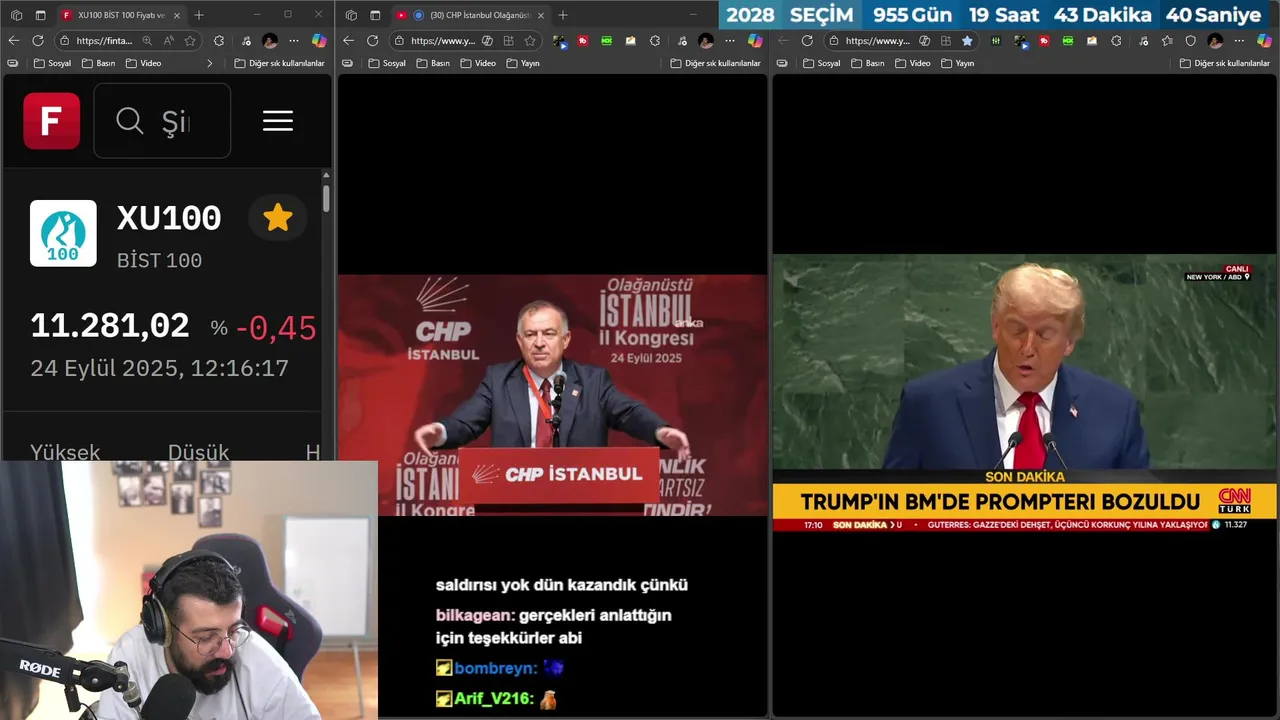Reload the CHP YouTube window page

pos(373,40)
